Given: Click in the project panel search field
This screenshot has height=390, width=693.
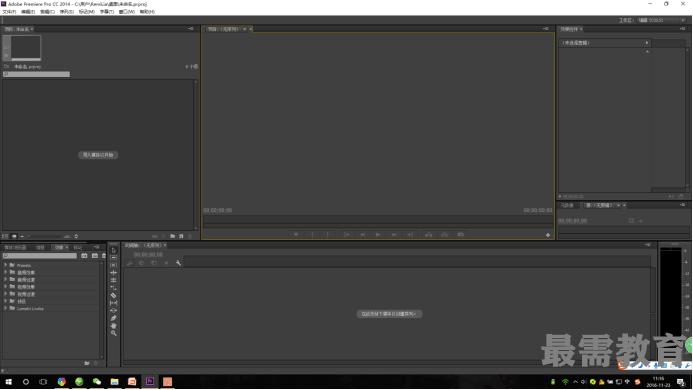Looking at the screenshot, I should (37, 74).
